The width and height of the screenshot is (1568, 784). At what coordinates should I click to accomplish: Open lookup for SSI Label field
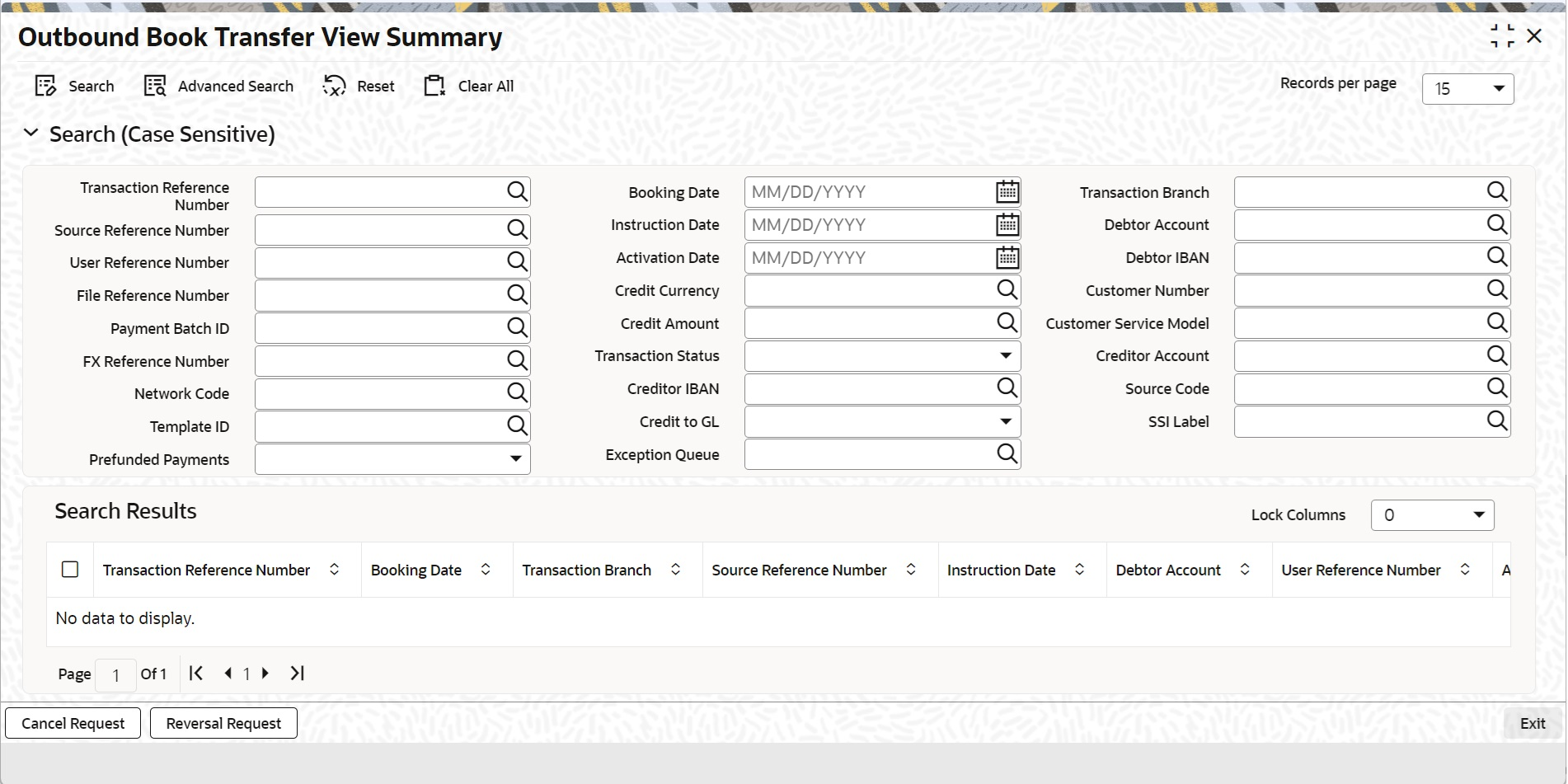1497,421
